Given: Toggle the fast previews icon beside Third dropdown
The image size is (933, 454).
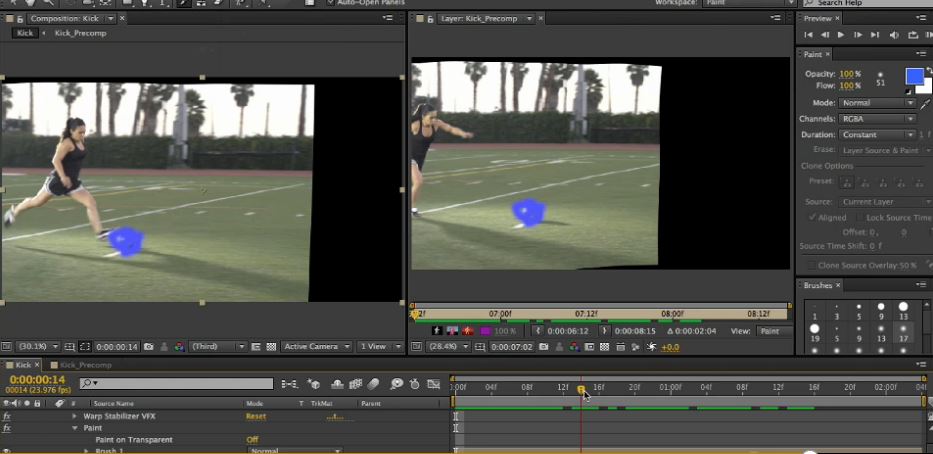Looking at the screenshot, I should coord(256,346).
